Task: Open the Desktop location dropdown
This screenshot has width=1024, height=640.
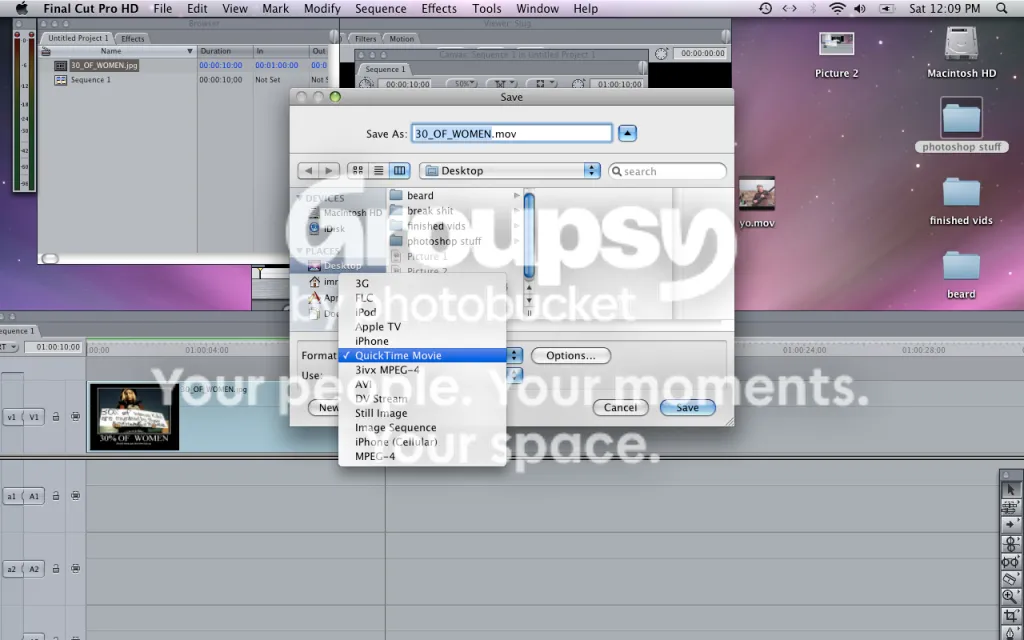Action: (509, 170)
